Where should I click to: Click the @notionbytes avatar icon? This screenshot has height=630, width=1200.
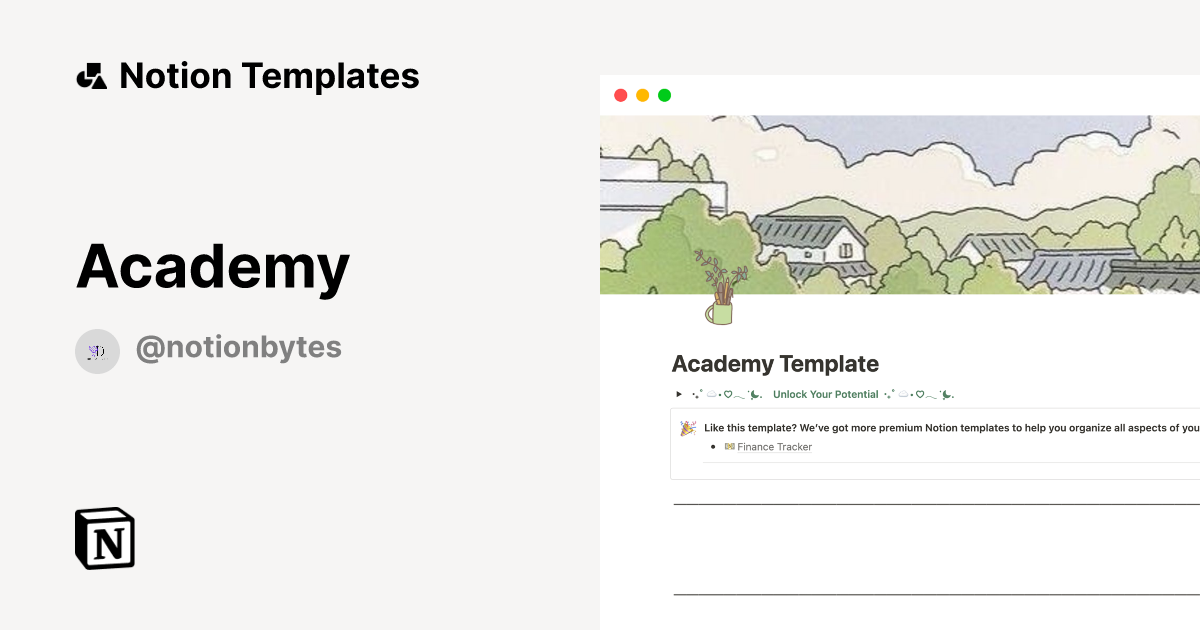point(97,351)
